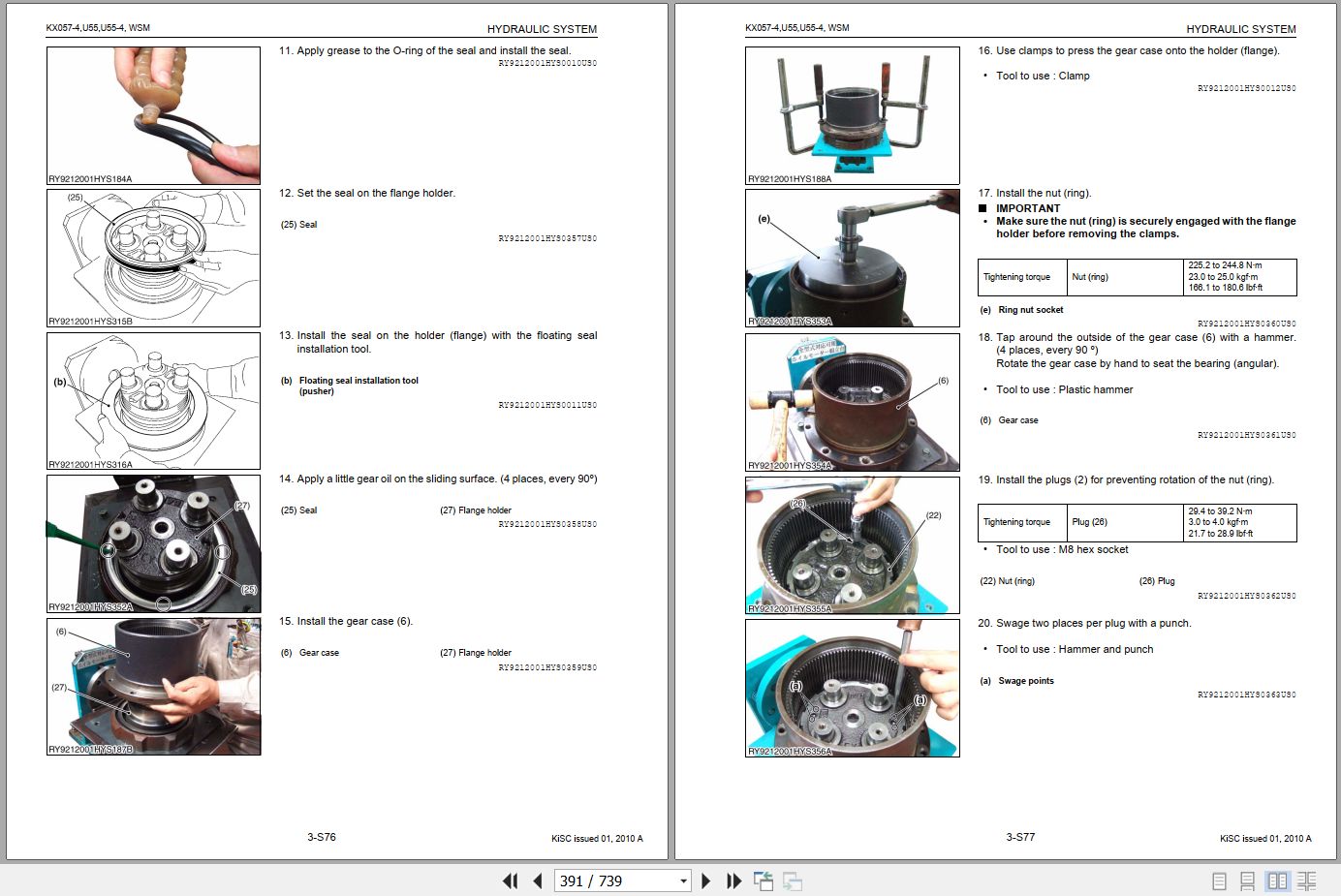Open the page number dropdown list

pyautogui.click(x=681, y=881)
